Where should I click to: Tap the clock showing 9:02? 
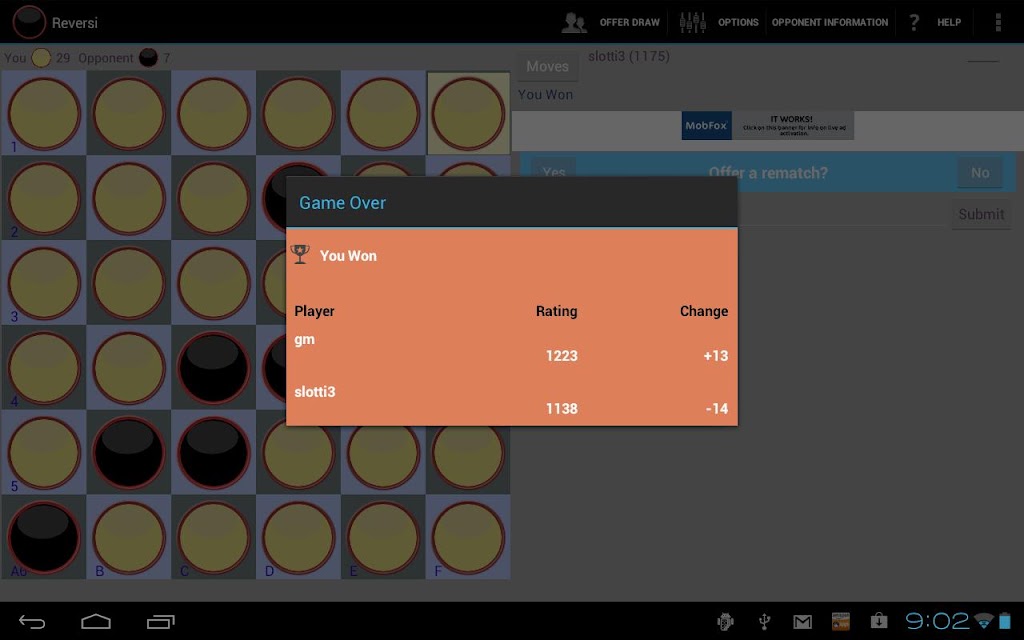936,621
